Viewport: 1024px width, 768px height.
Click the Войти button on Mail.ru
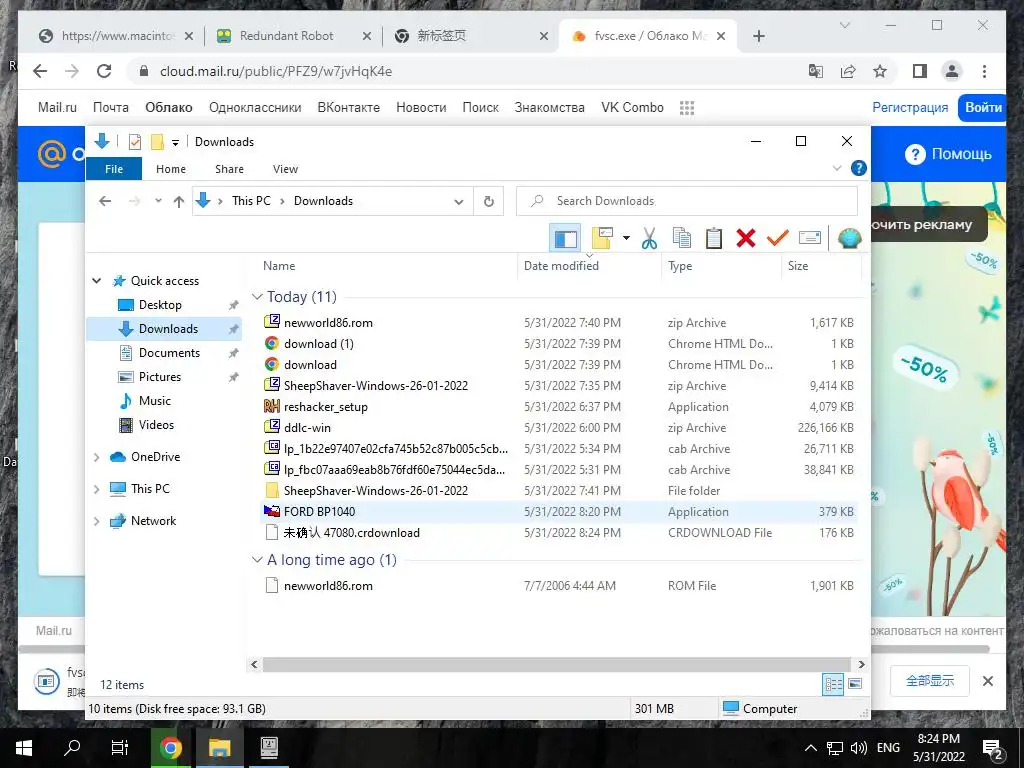(983, 108)
